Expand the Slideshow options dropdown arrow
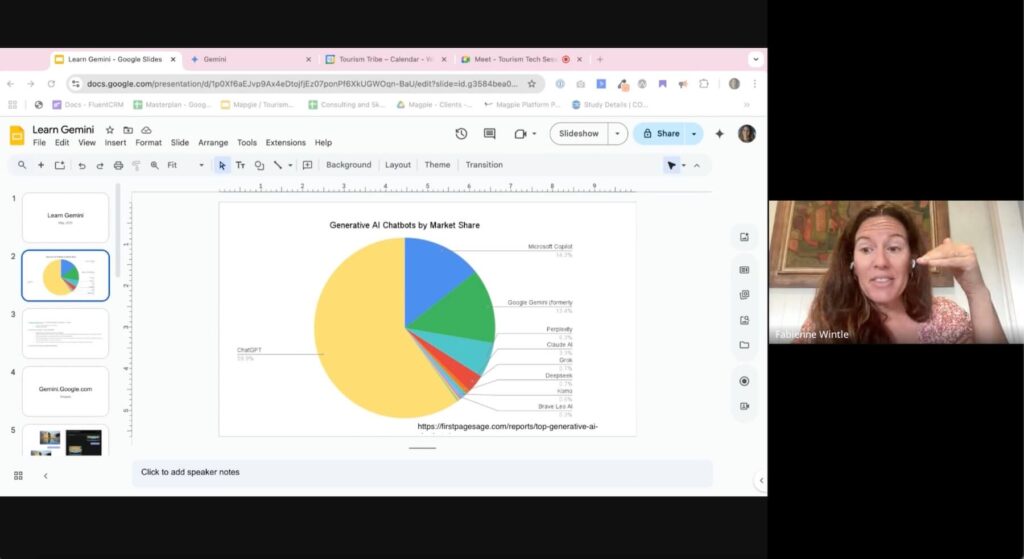This screenshot has height=559, width=1024. point(617,133)
